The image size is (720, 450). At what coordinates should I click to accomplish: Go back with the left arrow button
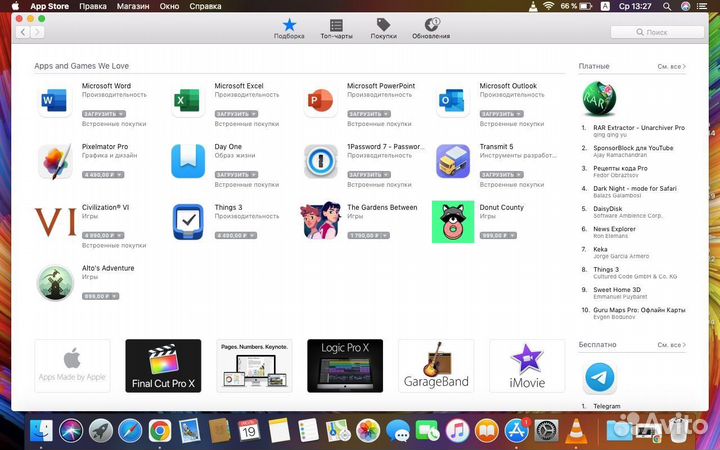[23, 32]
